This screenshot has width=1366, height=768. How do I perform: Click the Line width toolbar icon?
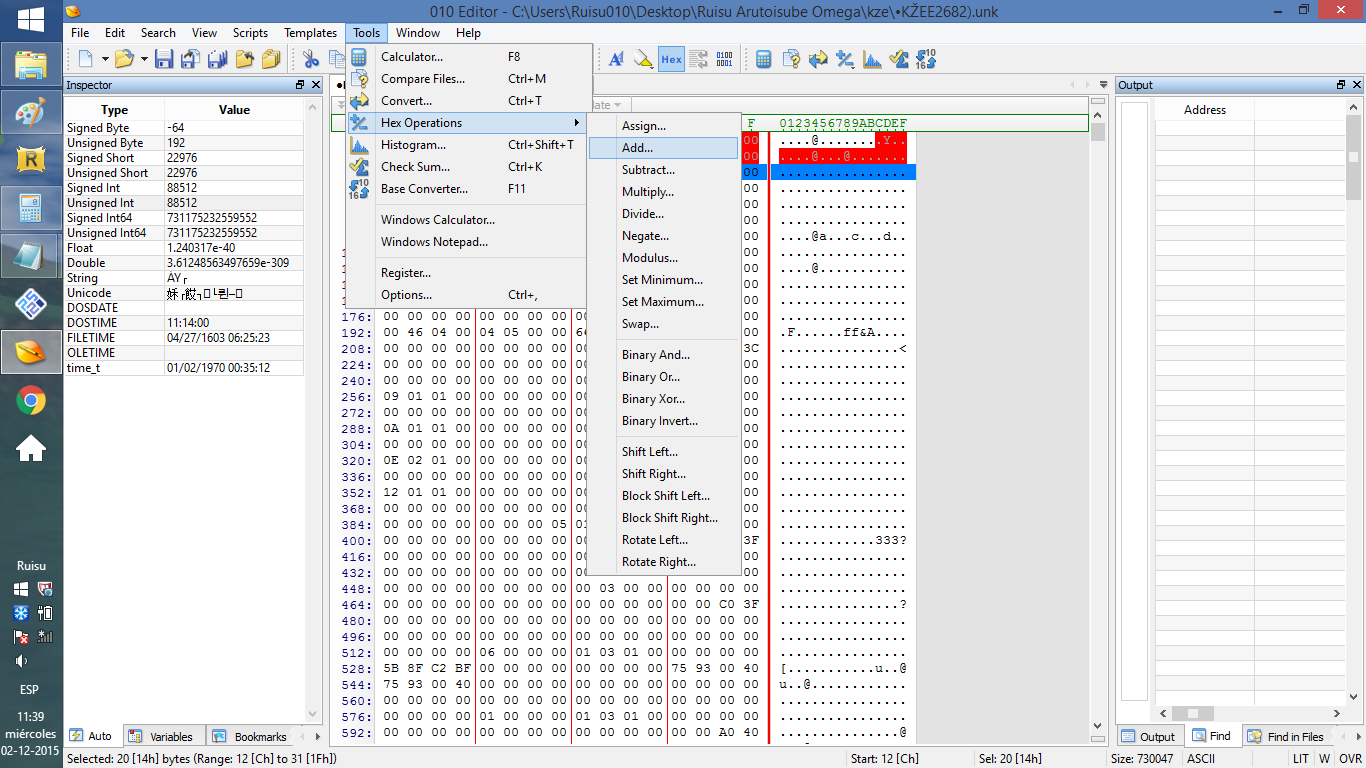pos(698,59)
